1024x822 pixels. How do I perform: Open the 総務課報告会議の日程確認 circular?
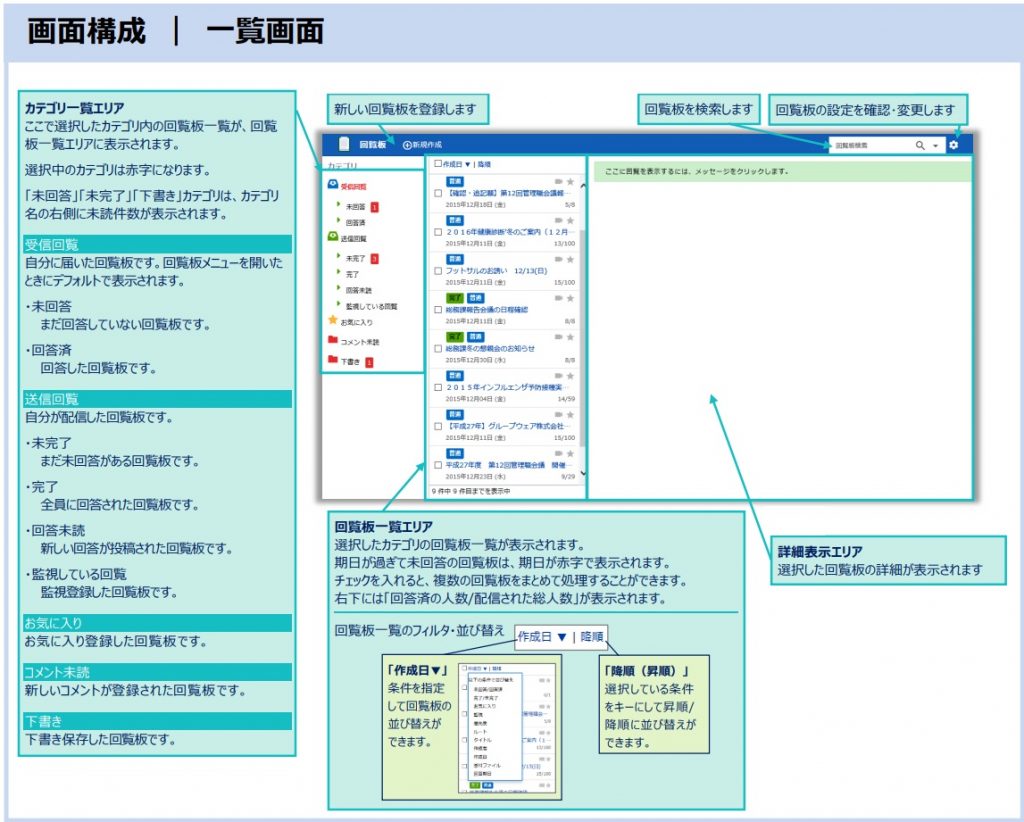[487, 309]
